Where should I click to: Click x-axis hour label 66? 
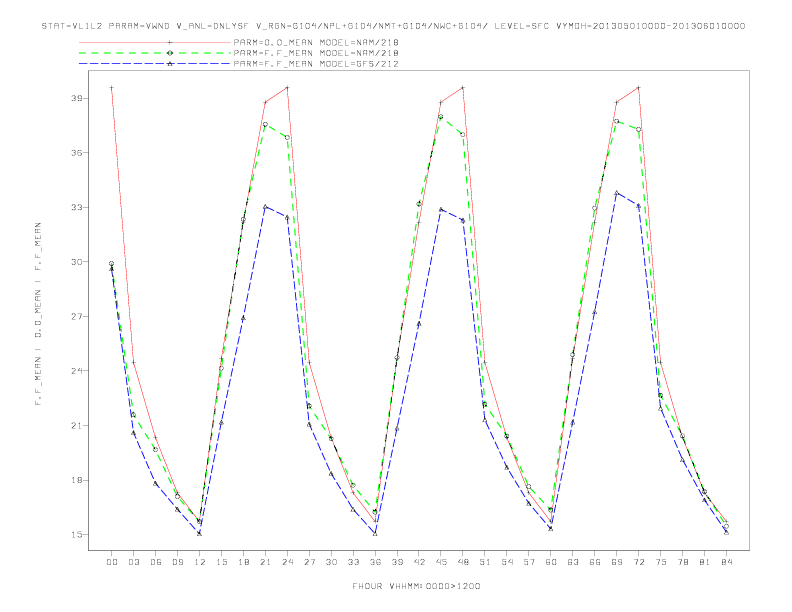[x=595, y=562]
